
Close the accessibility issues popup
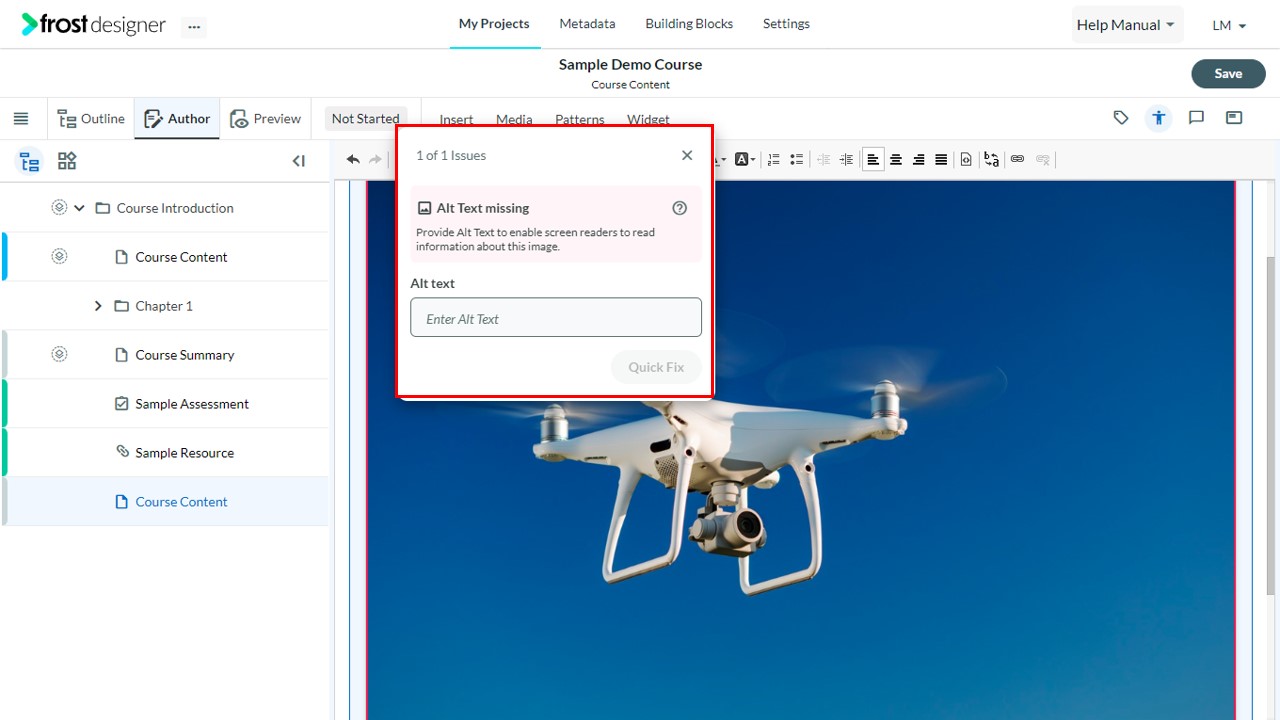pyautogui.click(x=687, y=155)
